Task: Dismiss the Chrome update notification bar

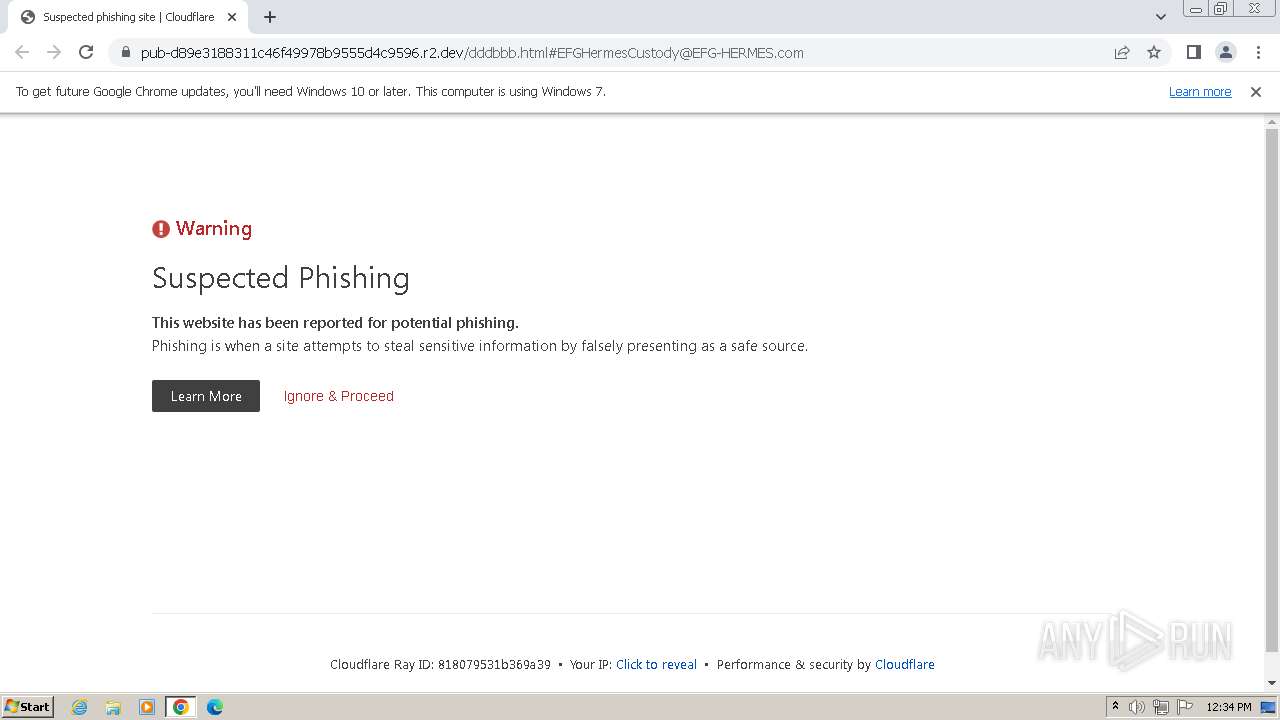Action: tap(1255, 92)
